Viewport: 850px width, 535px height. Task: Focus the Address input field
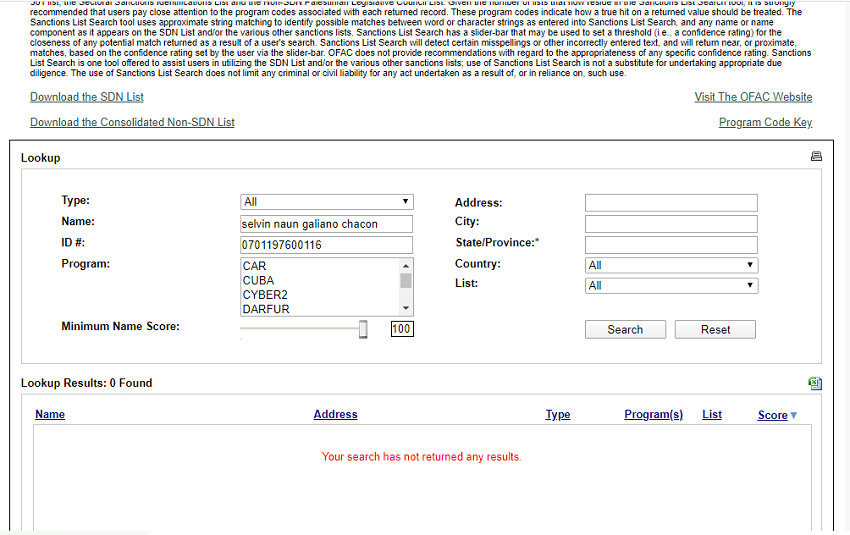coord(671,203)
